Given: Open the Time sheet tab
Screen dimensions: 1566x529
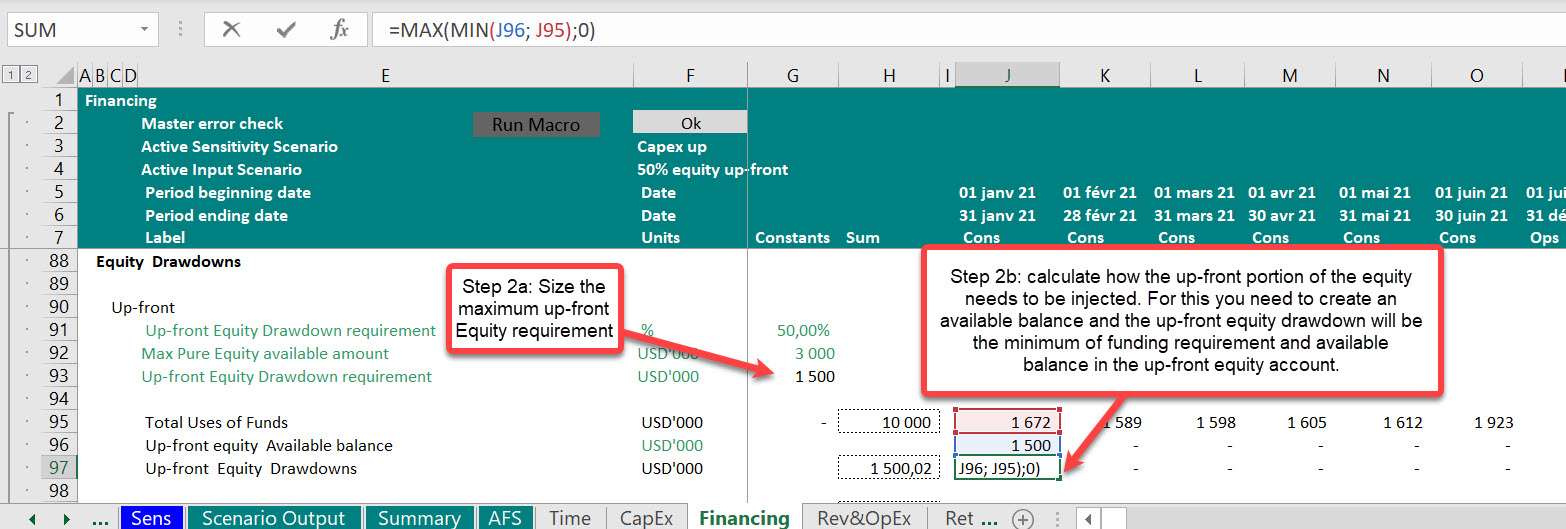Looking at the screenshot, I should [570, 517].
